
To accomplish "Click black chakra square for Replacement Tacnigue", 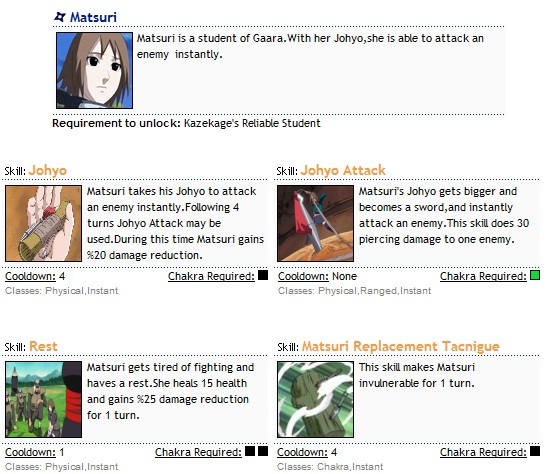I will [535, 451].
